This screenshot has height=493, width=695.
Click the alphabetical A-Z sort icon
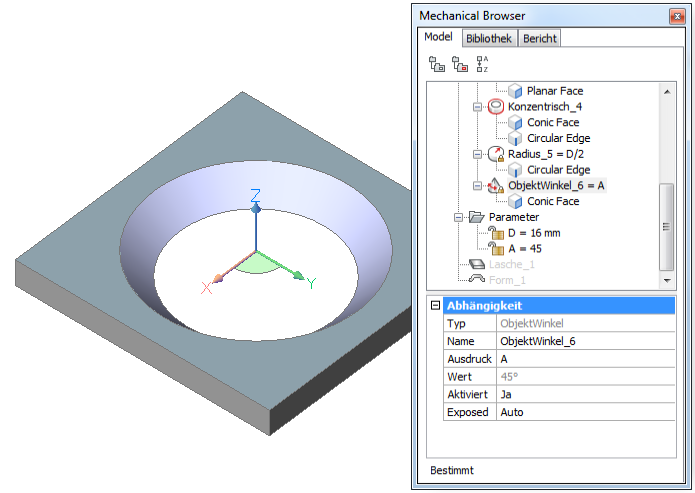point(482,64)
